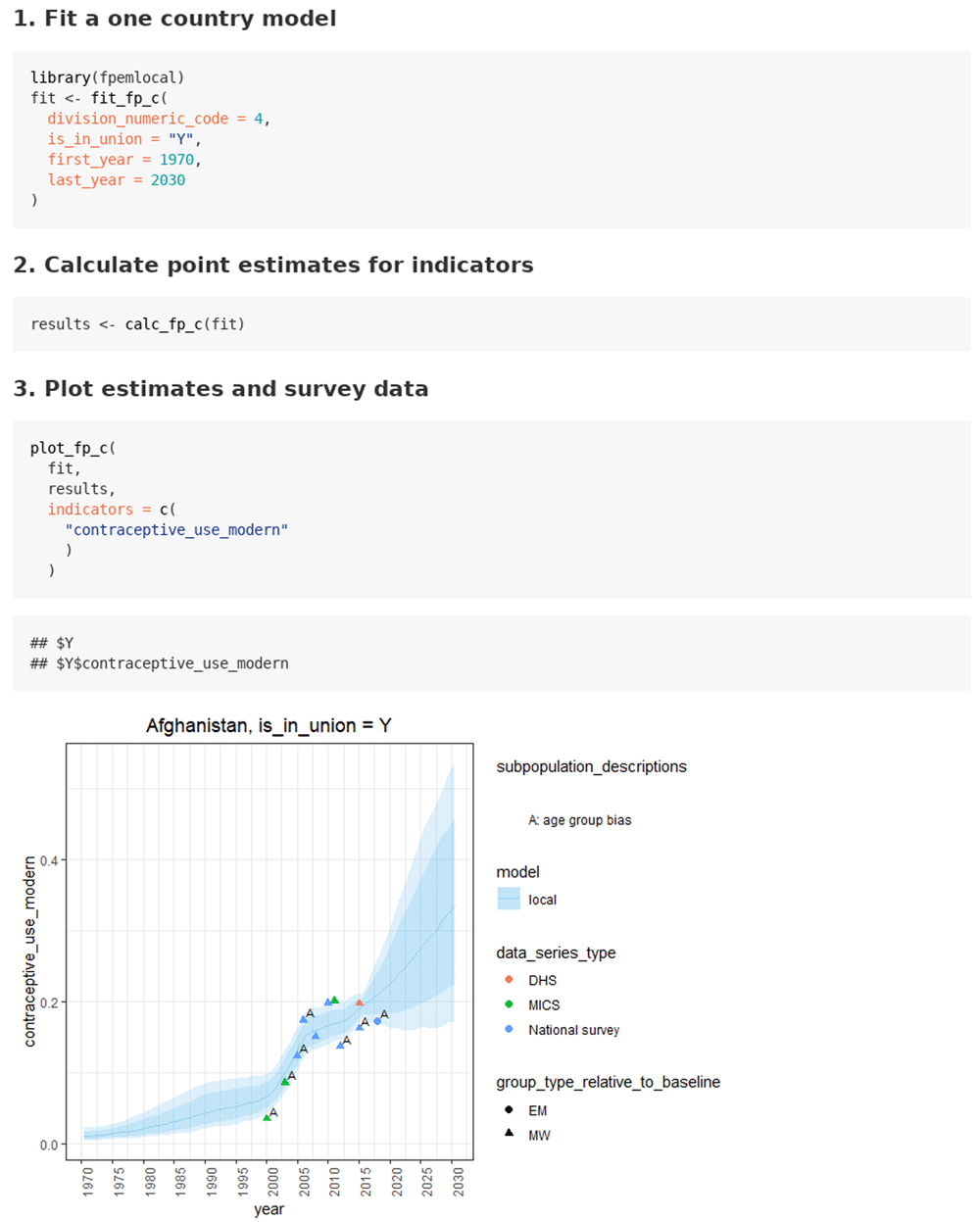
Task: Click the plot title 'Afghanistan, is_in_union = Y'
Action: pos(269,726)
